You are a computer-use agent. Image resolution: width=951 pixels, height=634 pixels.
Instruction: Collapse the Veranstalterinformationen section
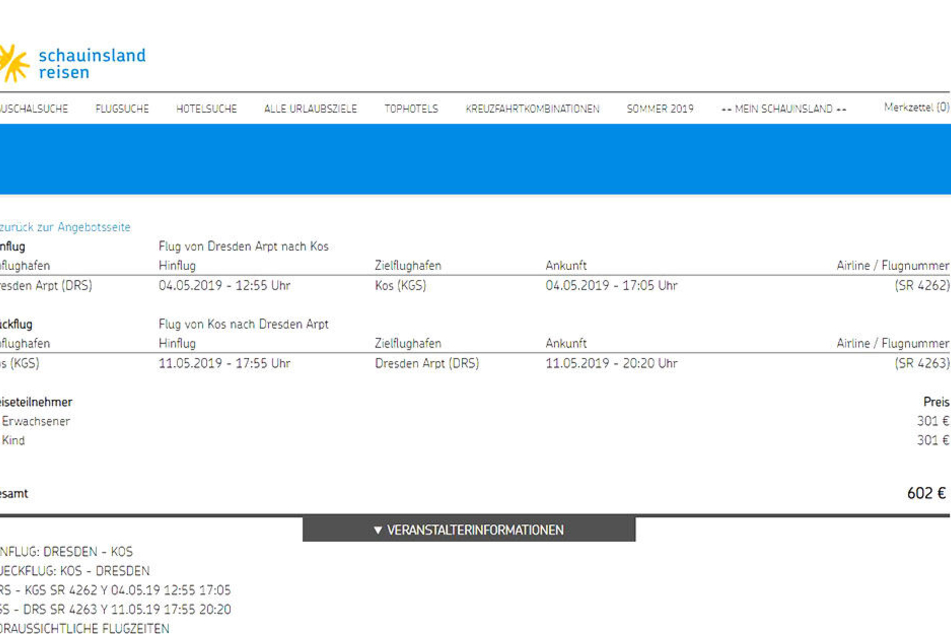[469, 530]
